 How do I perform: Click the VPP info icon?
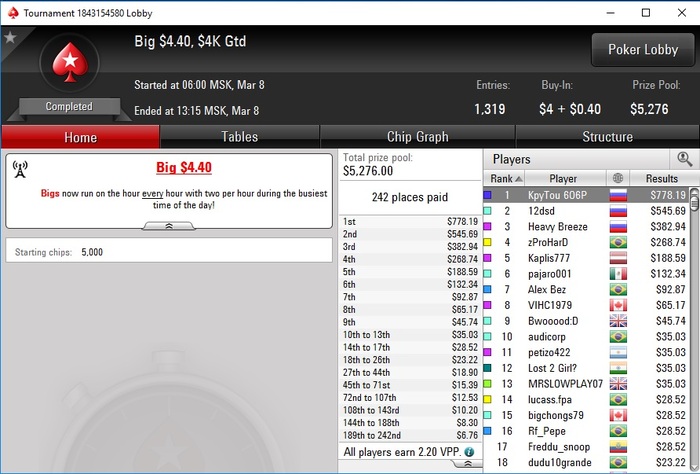point(469,452)
